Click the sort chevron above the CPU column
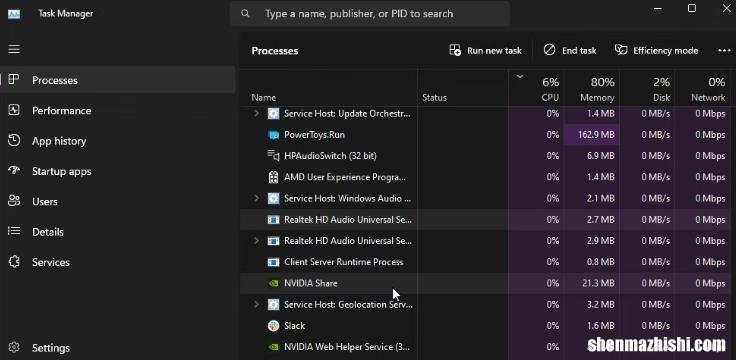 pyautogui.click(x=520, y=76)
